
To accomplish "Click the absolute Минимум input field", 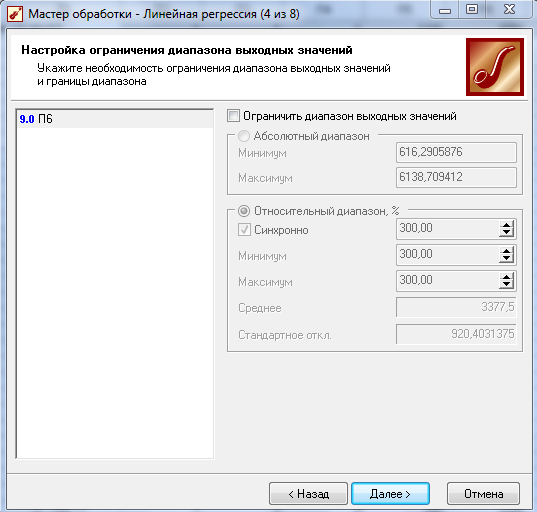I will coord(456,152).
